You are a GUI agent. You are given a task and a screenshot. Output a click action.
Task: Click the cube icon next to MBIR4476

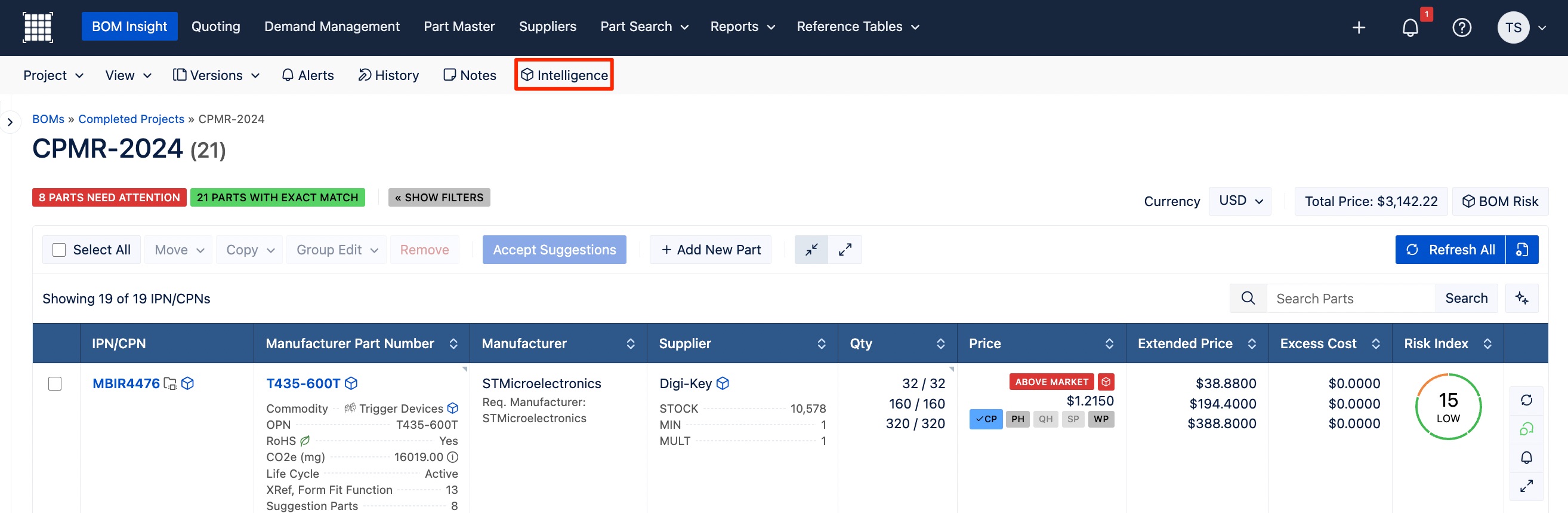click(x=187, y=383)
